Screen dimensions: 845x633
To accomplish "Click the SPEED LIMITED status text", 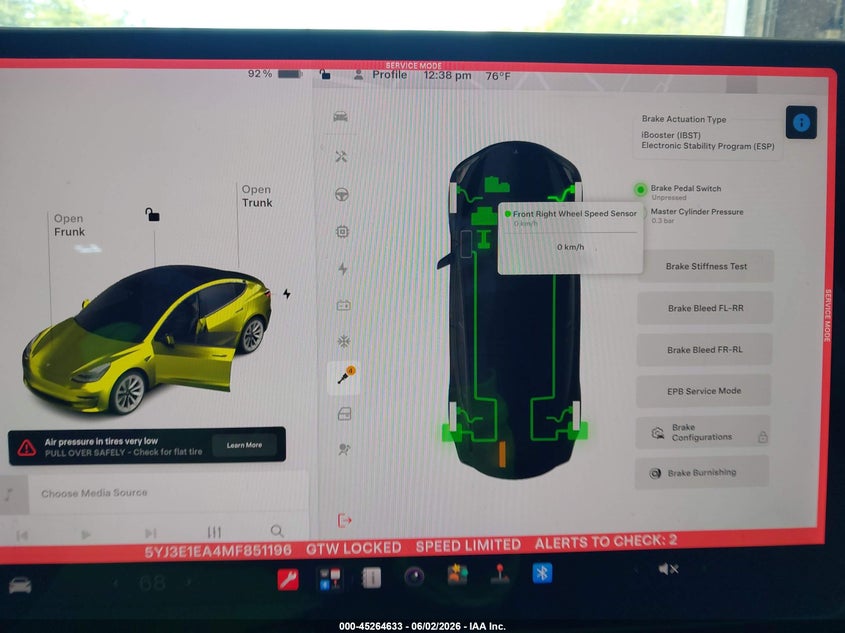I will click(x=468, y=545).
